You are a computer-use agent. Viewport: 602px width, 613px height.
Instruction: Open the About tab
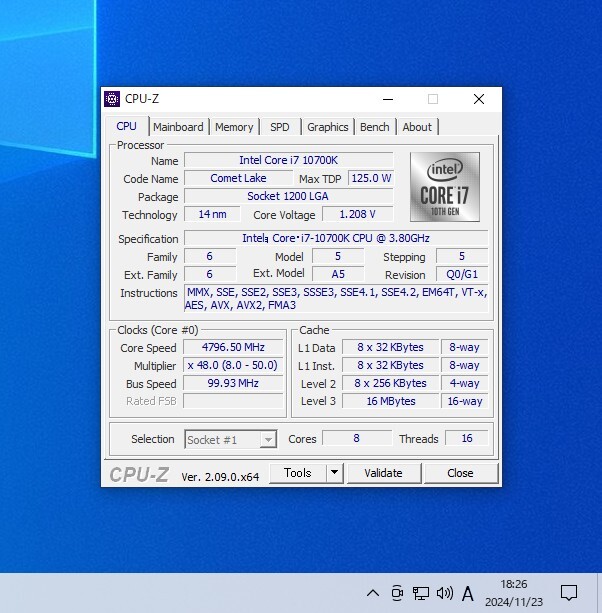point(417,127)
